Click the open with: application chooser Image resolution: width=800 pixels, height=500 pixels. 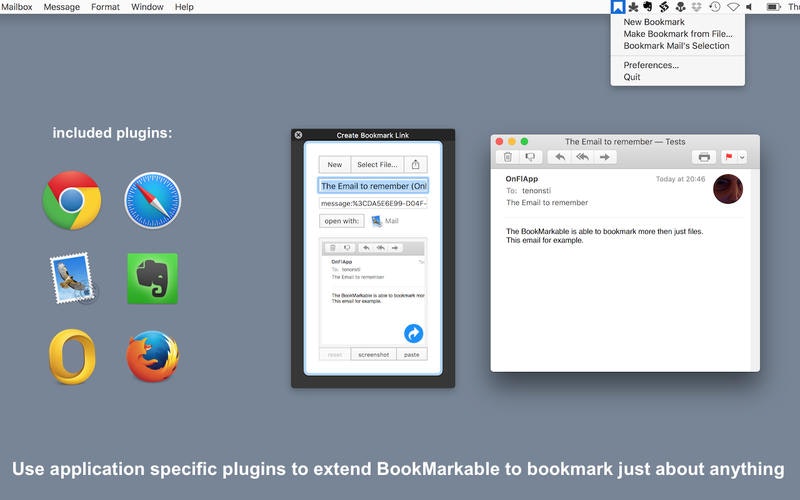(x=341, y=221)
